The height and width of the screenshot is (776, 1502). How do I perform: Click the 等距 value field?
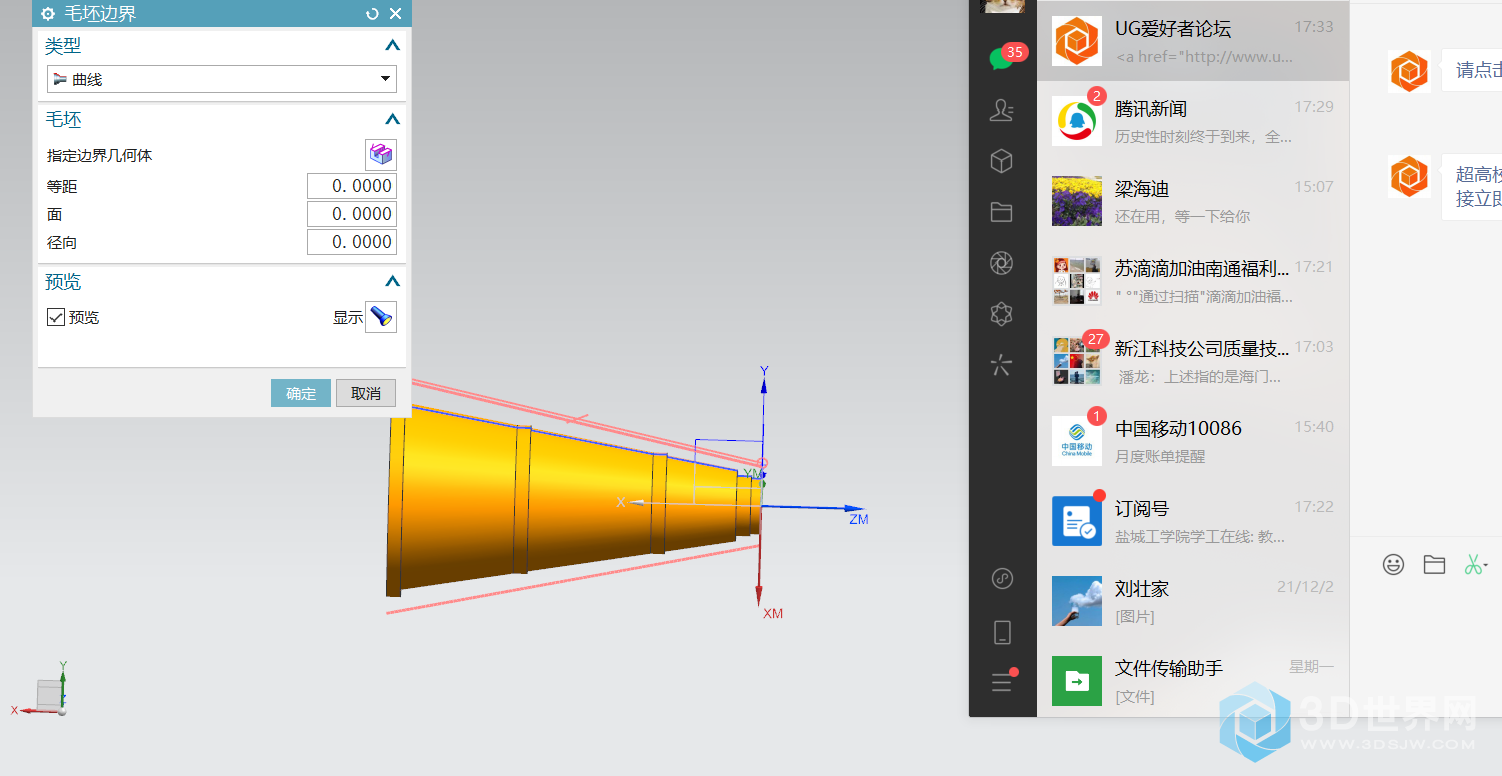(x=351, y=186)
